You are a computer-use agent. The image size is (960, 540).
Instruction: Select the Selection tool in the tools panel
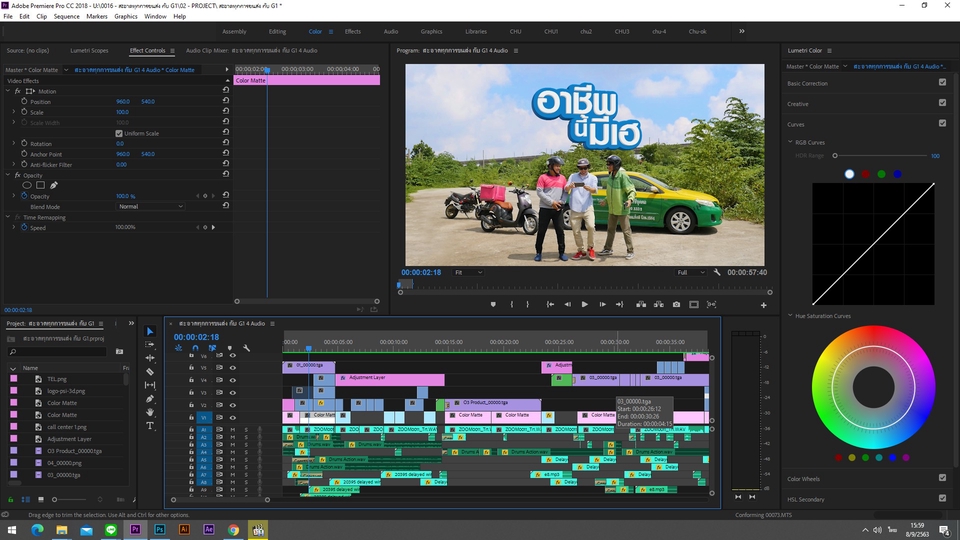(x=150, y=331)
